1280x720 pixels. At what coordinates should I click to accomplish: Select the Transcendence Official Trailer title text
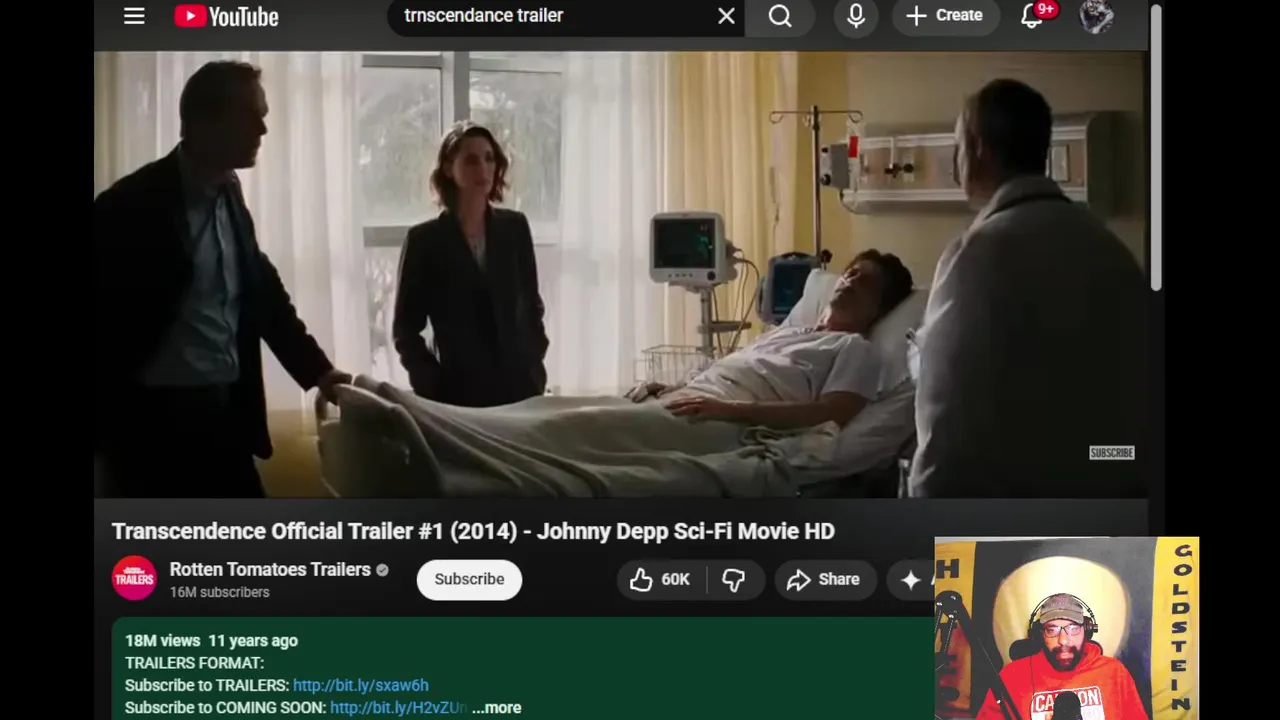coord(473,531)
